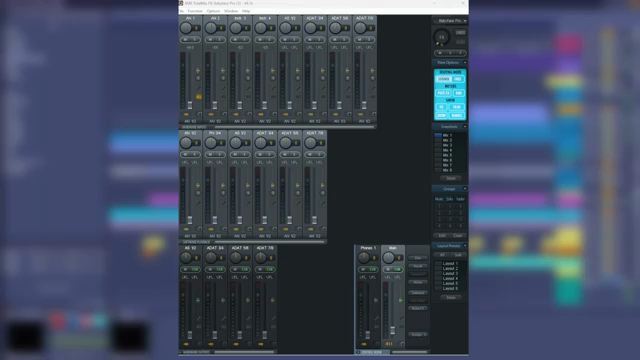Toggle Cue on the Phones 1 output

coord(373,269)
